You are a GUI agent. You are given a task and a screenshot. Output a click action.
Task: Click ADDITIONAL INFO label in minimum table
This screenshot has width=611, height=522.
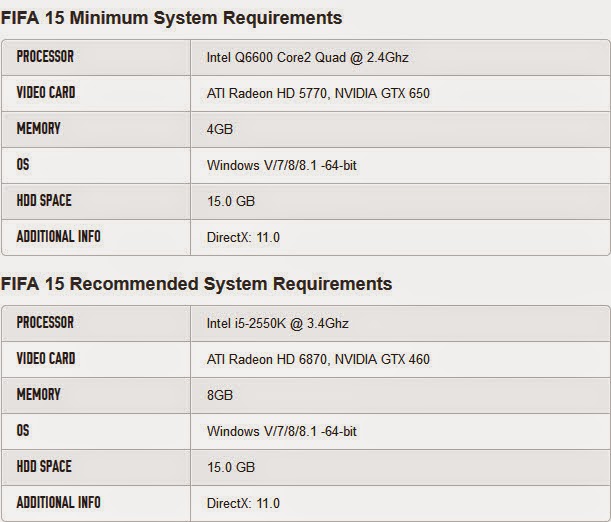pos(58,236)
